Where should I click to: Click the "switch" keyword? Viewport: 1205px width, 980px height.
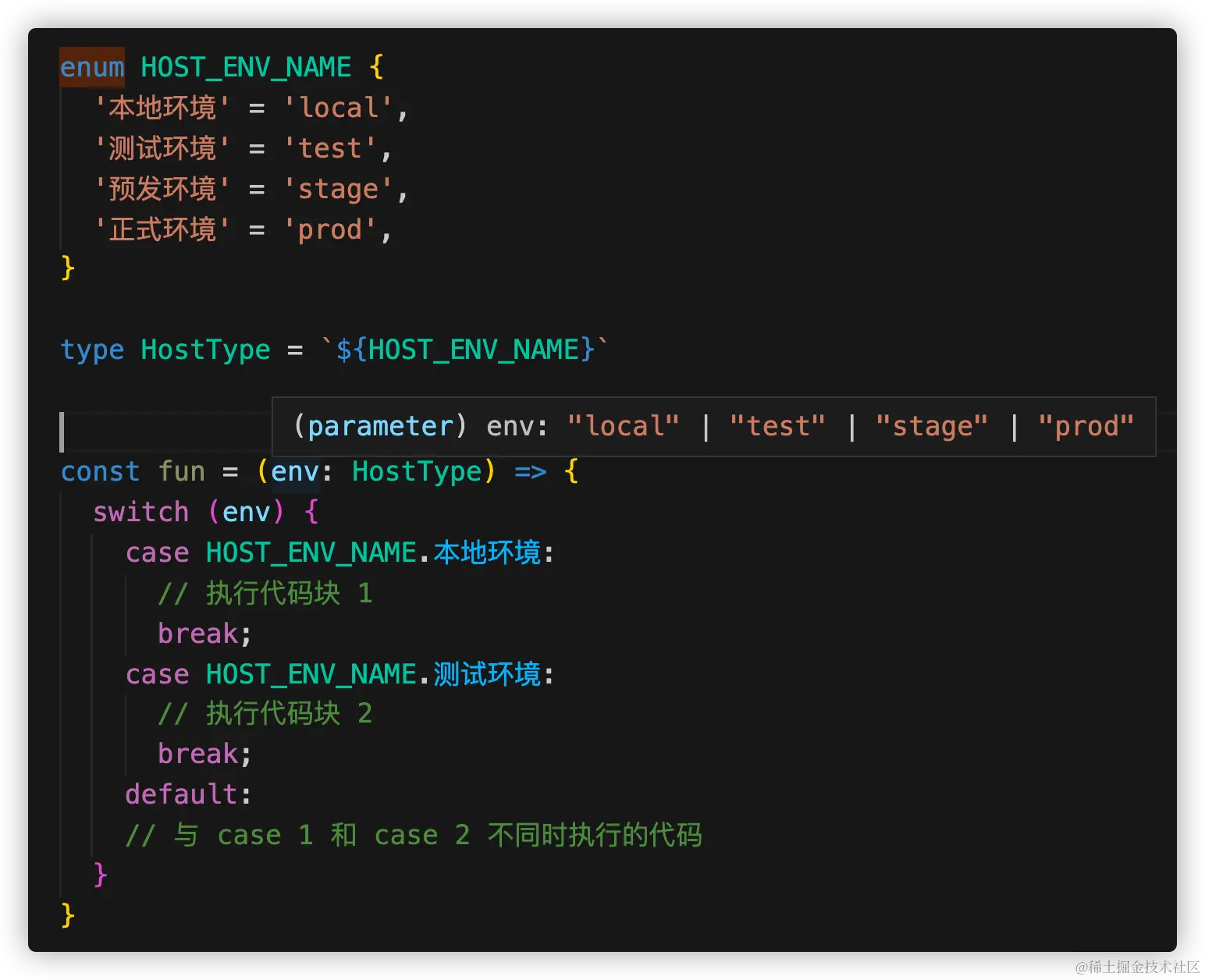tap(140, 512)
